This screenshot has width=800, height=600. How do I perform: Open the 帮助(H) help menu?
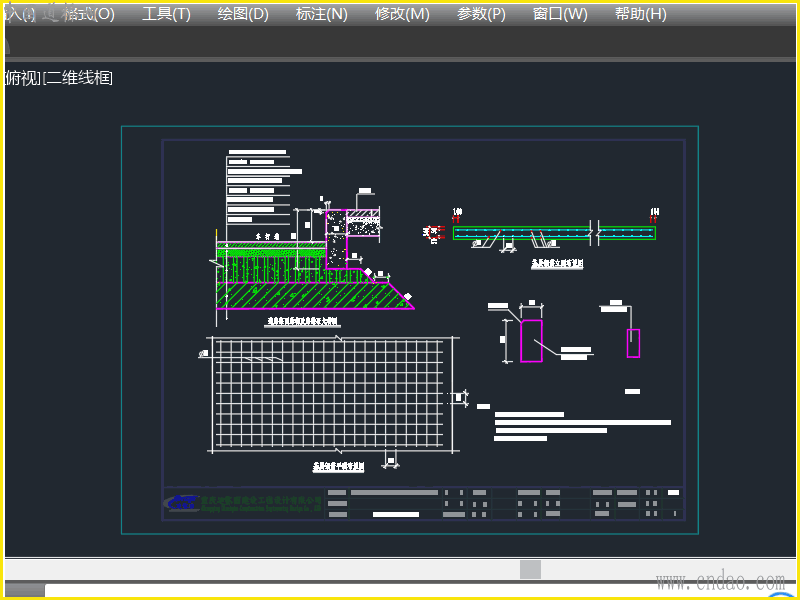(640, 14)
